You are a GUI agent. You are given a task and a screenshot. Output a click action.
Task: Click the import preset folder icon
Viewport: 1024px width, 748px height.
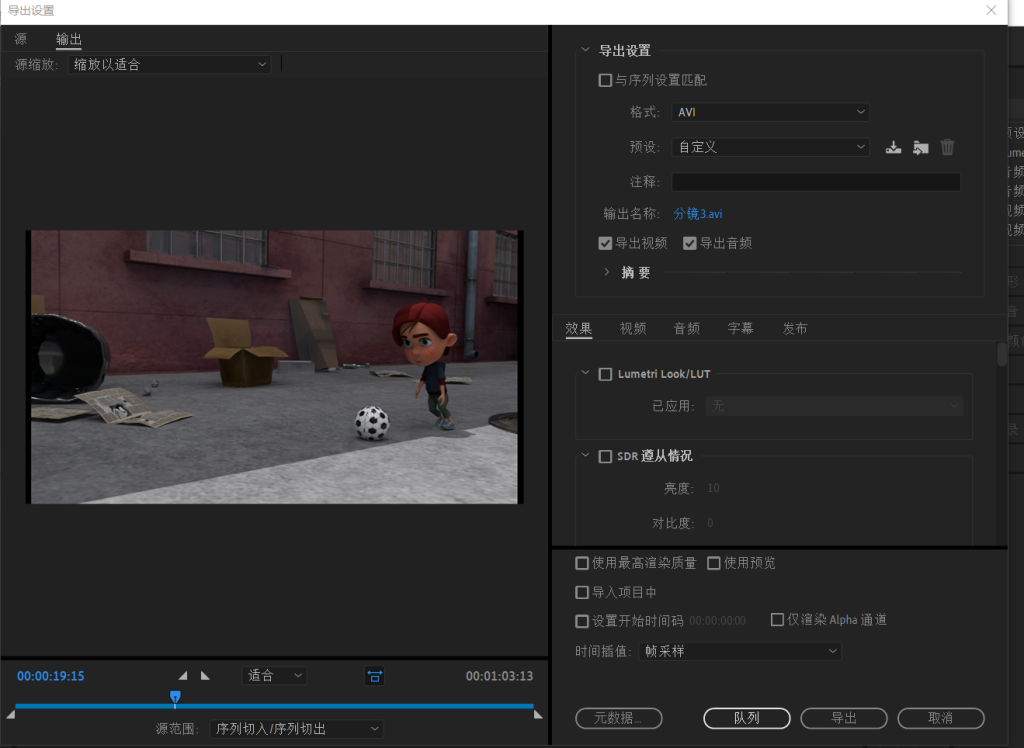click(x=921, y=148)
